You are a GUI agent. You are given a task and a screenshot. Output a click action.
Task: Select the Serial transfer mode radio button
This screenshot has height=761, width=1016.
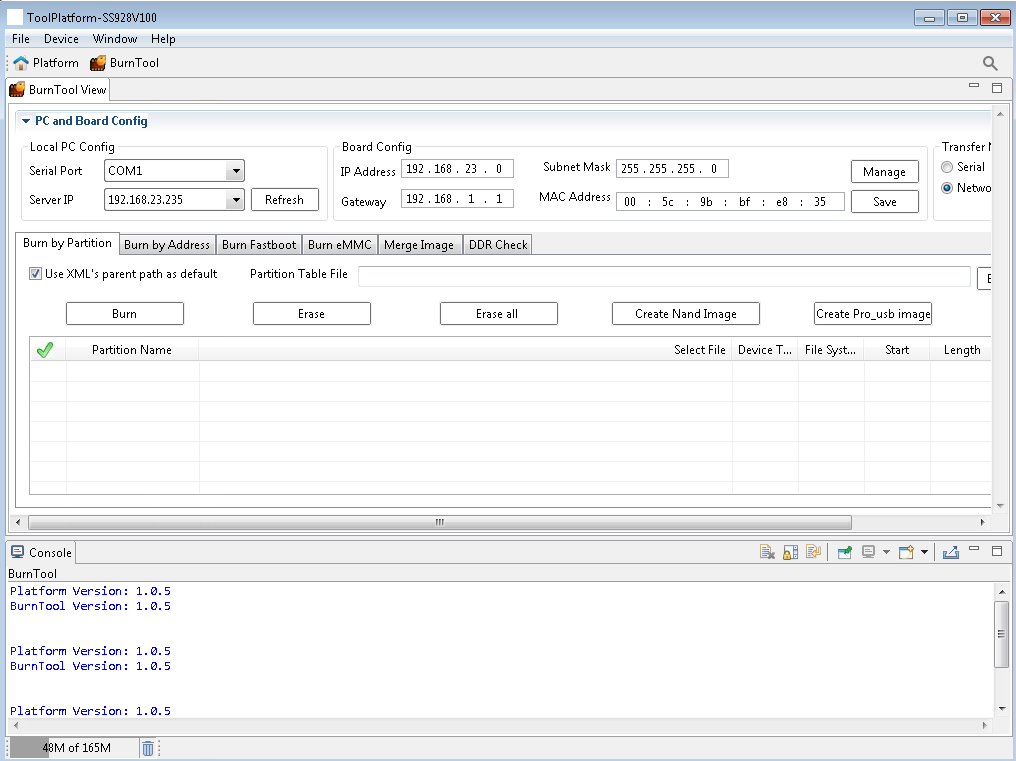(947, 167)
